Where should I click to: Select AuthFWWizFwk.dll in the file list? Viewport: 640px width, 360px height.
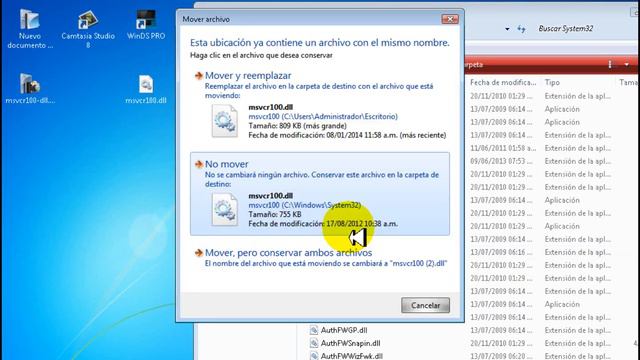351,356
